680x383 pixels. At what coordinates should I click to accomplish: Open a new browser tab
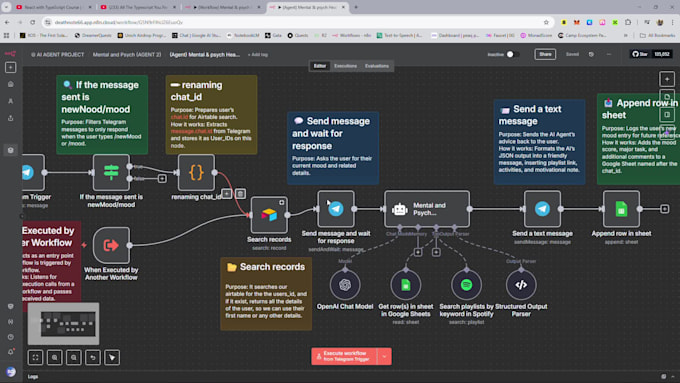coord(356,7)
